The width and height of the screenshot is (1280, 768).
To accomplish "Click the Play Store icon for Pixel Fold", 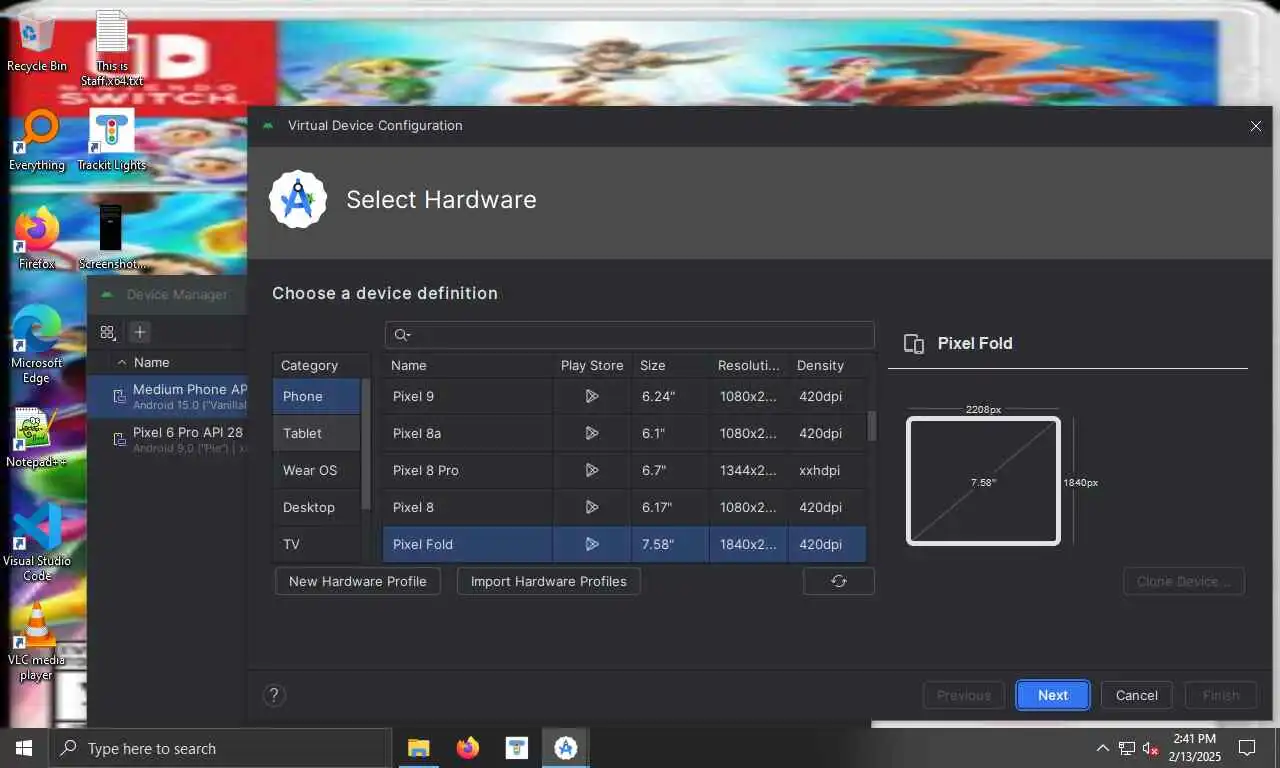I will pyautogui.click(x=592, y=544).
